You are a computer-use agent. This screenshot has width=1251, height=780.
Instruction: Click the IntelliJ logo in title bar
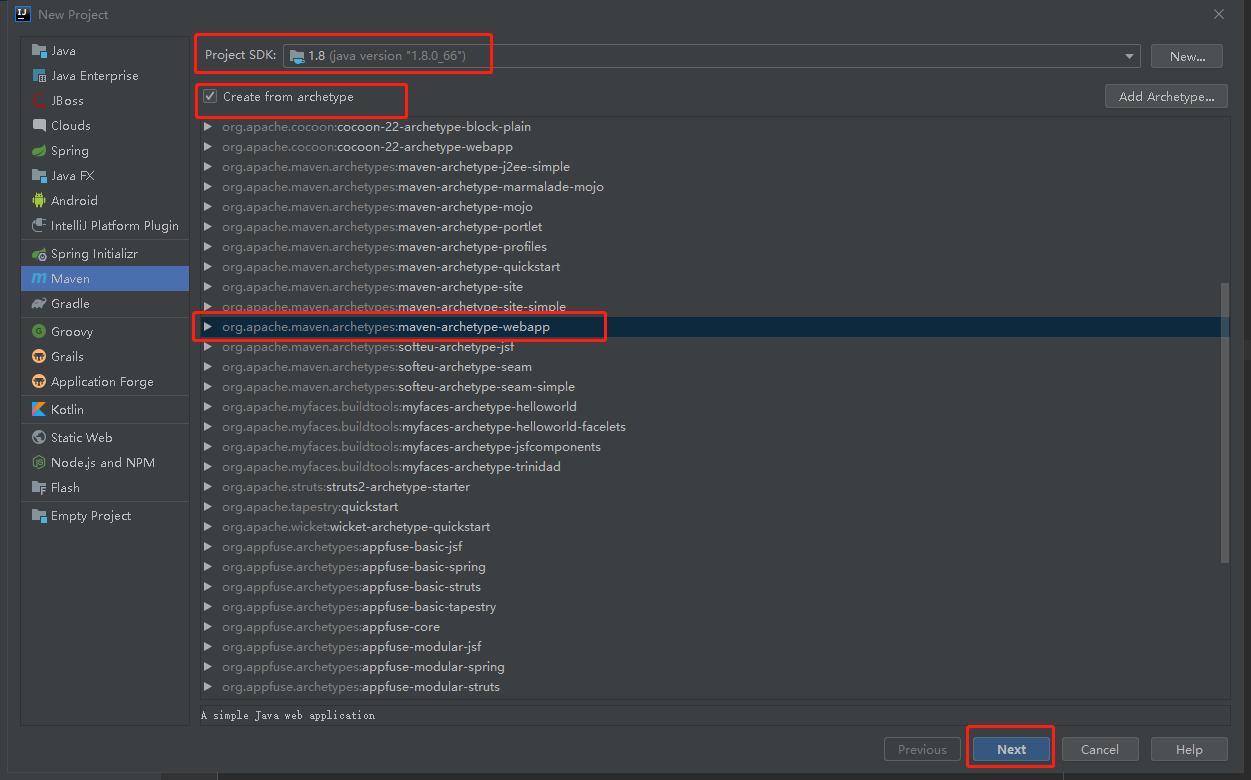pos(22,14)
